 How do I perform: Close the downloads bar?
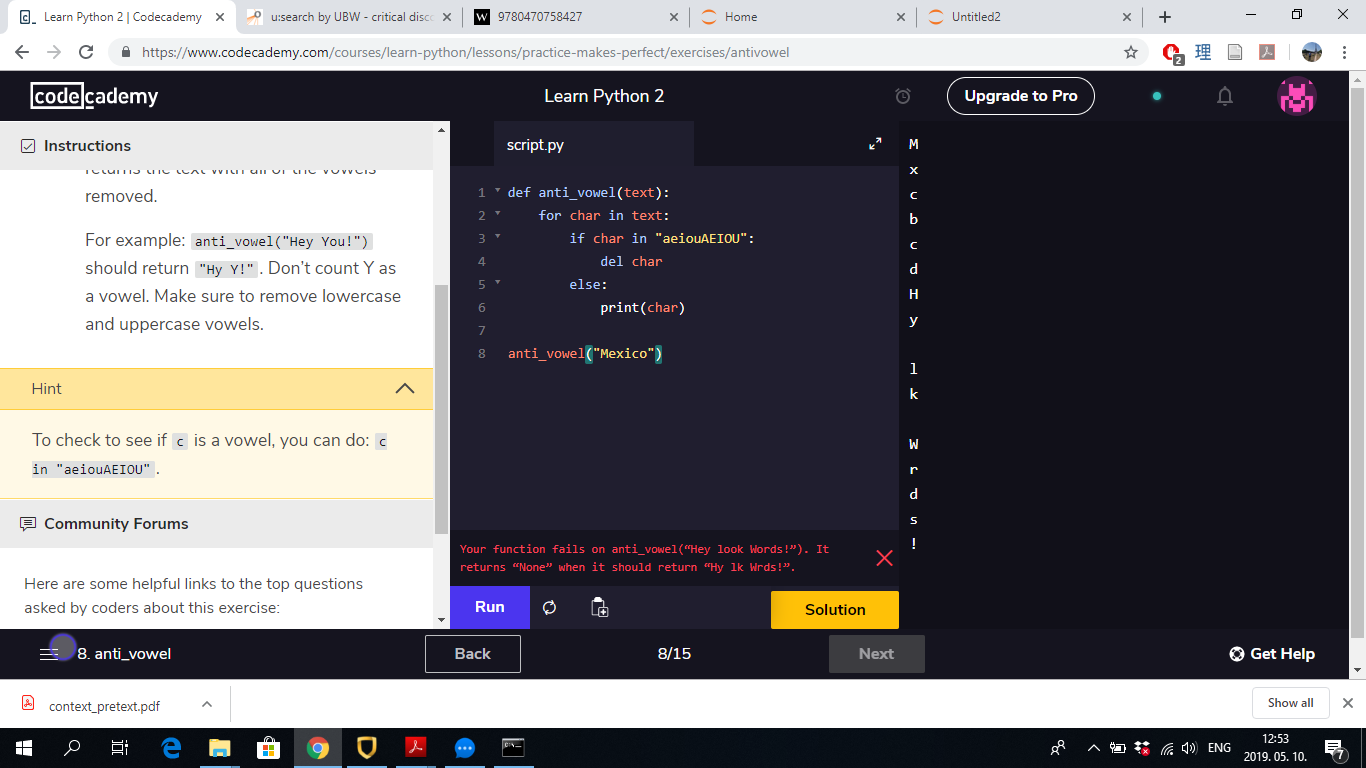1347,703
